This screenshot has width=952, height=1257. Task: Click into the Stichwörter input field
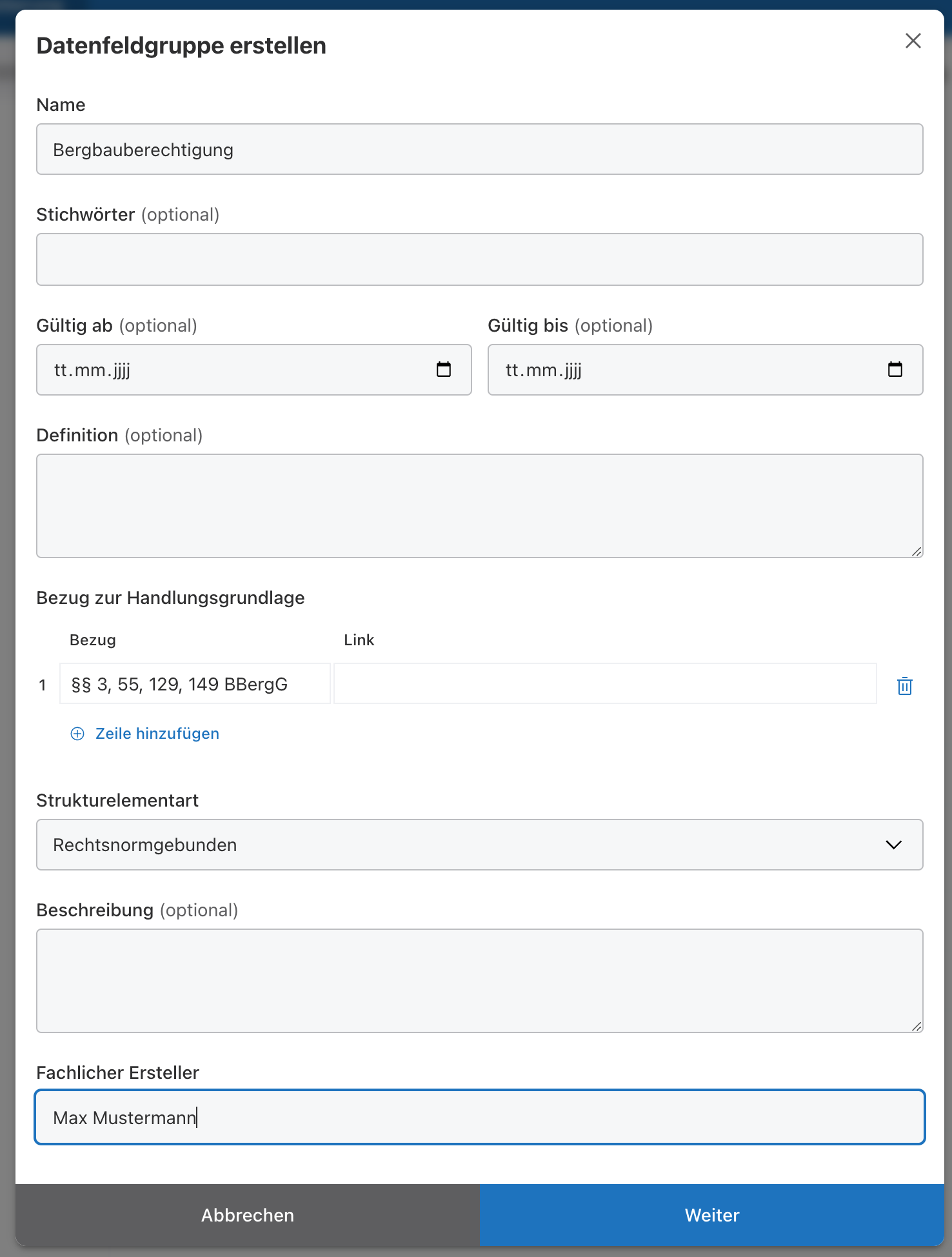click(x=479, y=259)
